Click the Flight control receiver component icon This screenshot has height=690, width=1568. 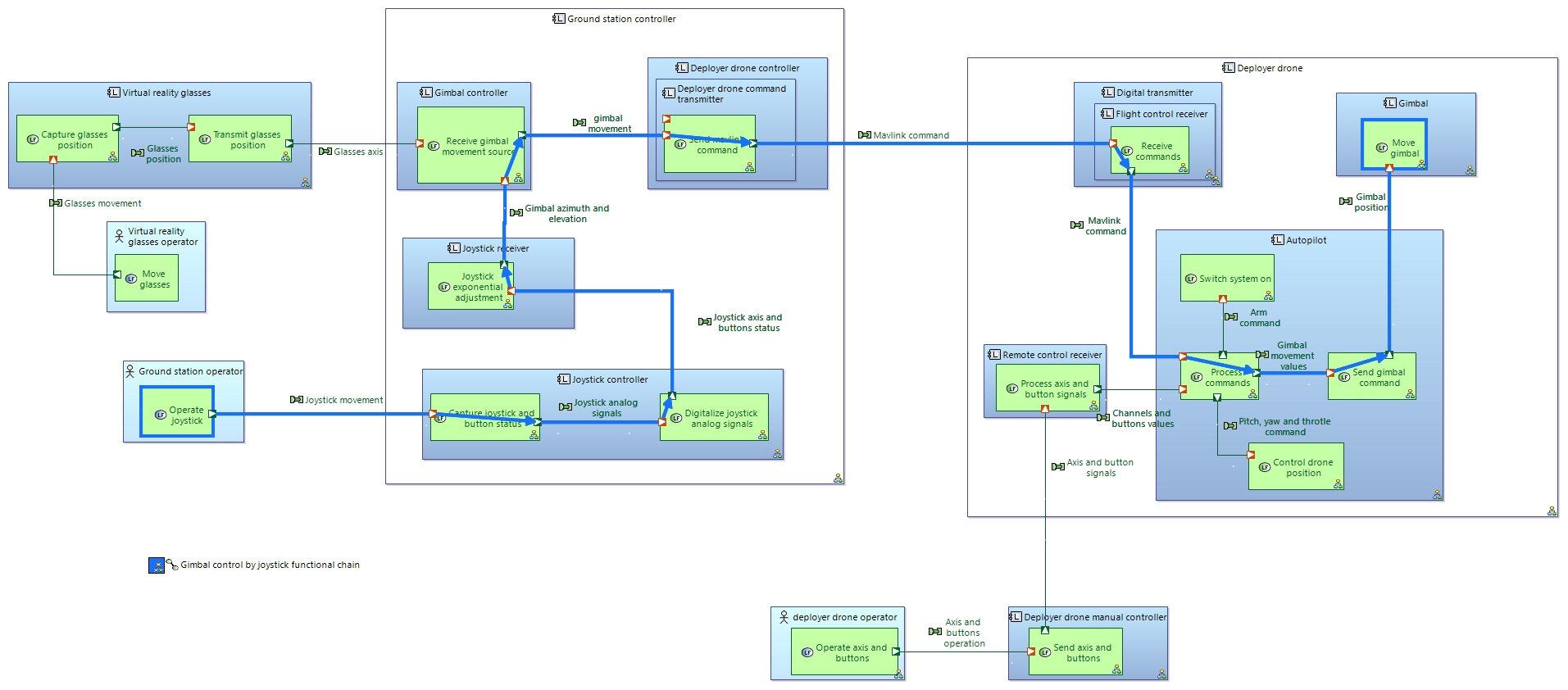[x=1107, y=114]
